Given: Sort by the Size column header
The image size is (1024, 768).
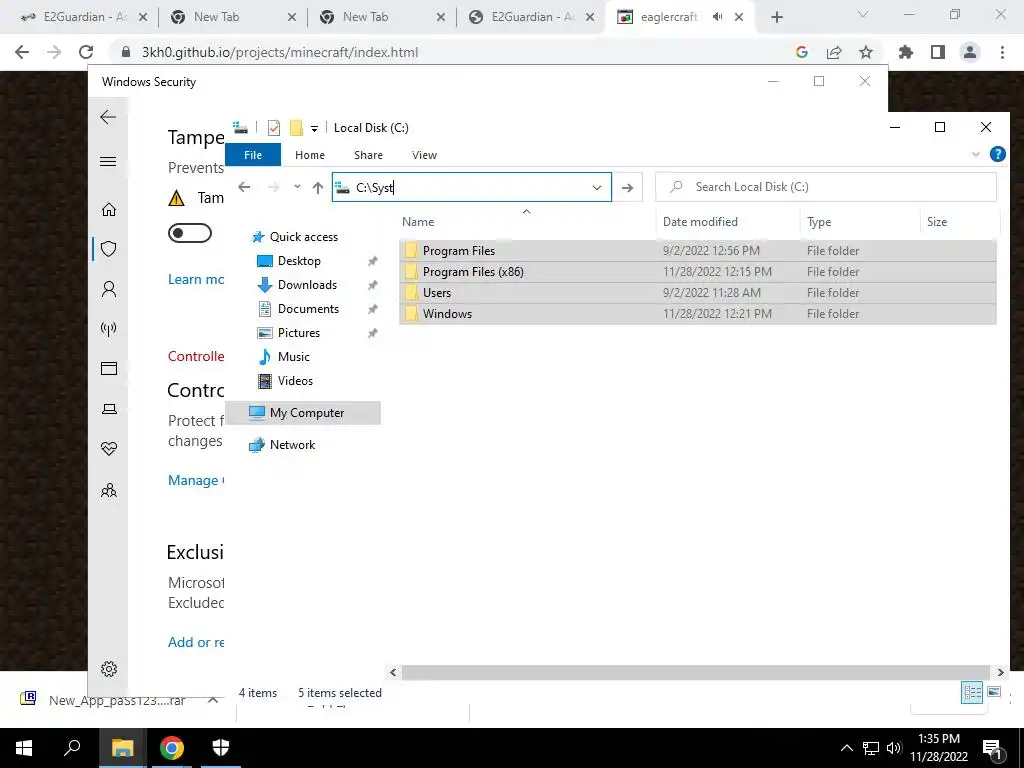Looking at the screenshot, I should coord(958,221).
